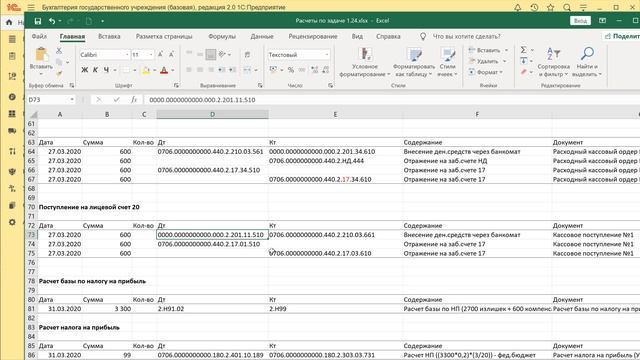Image resolution: width=640 pixels, height=360 pixels.
Task: Select column D header
Action: click(212, 114)
